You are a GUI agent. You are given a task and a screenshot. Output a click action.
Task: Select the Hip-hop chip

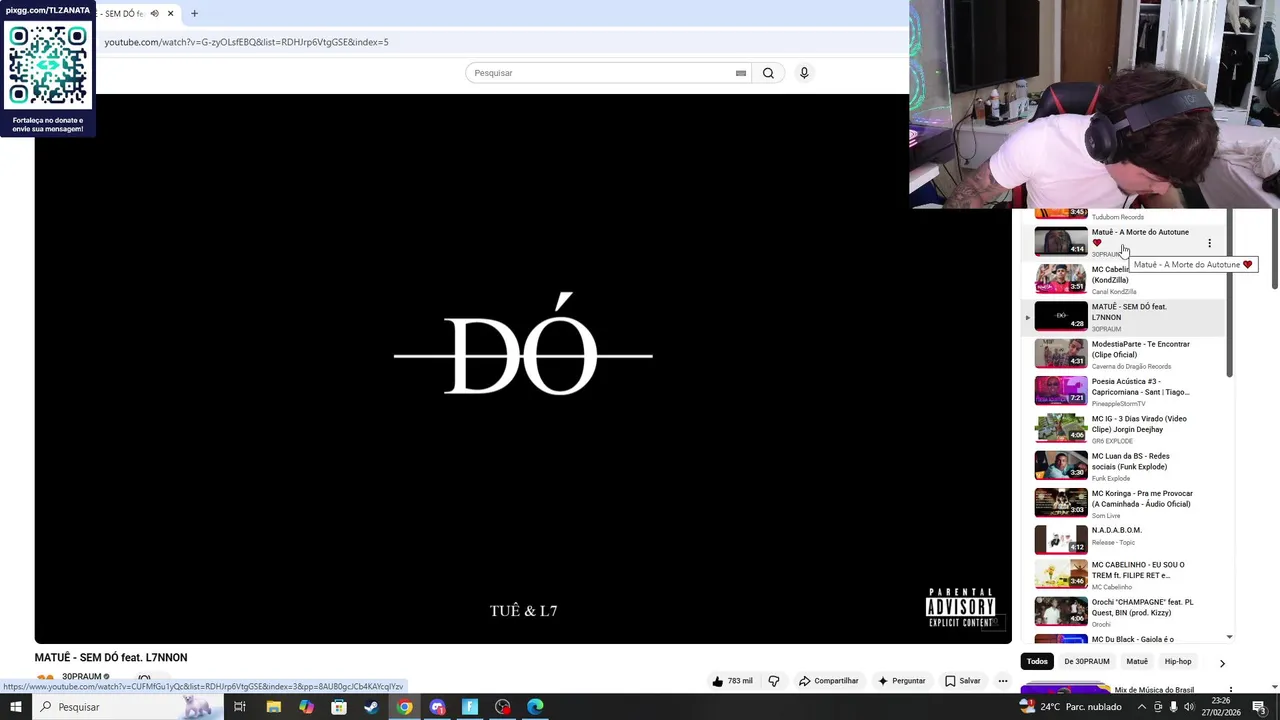pyautogui.click(x=1178, y=661)
